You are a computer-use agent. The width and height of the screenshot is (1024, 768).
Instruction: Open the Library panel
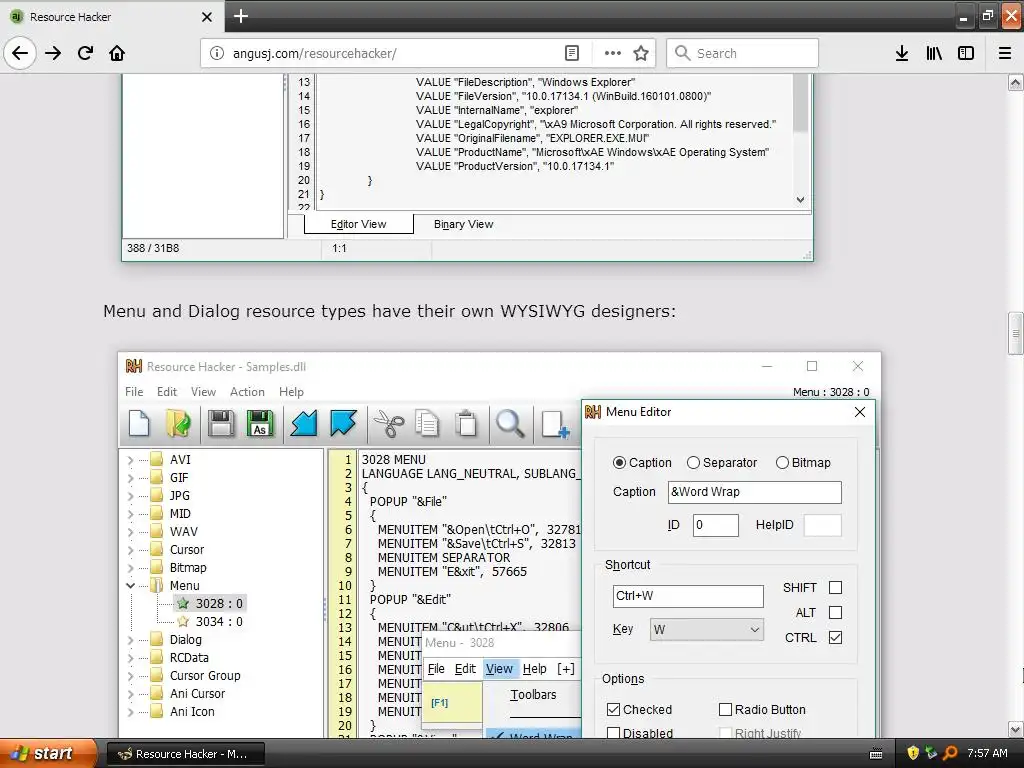coord(934,53)
